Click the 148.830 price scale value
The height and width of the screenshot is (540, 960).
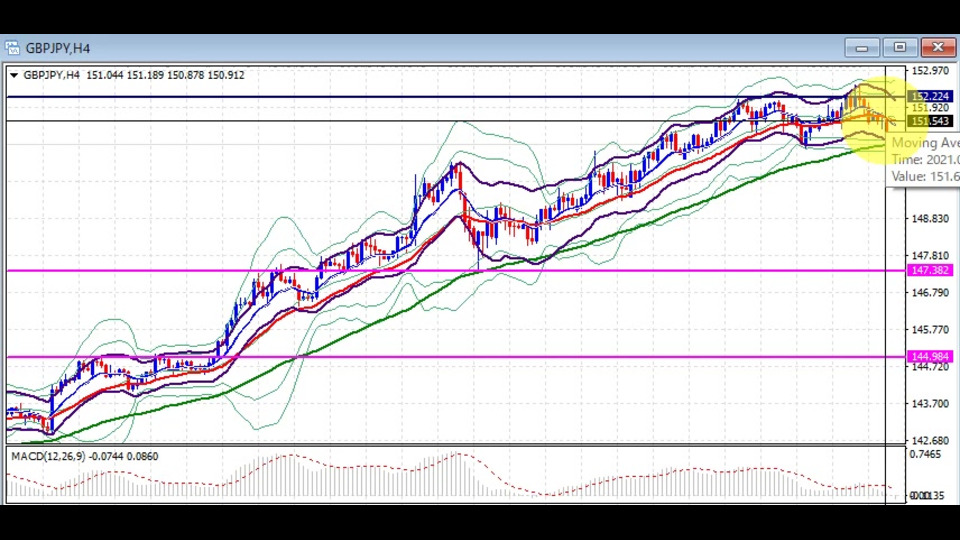pos(929,219)
